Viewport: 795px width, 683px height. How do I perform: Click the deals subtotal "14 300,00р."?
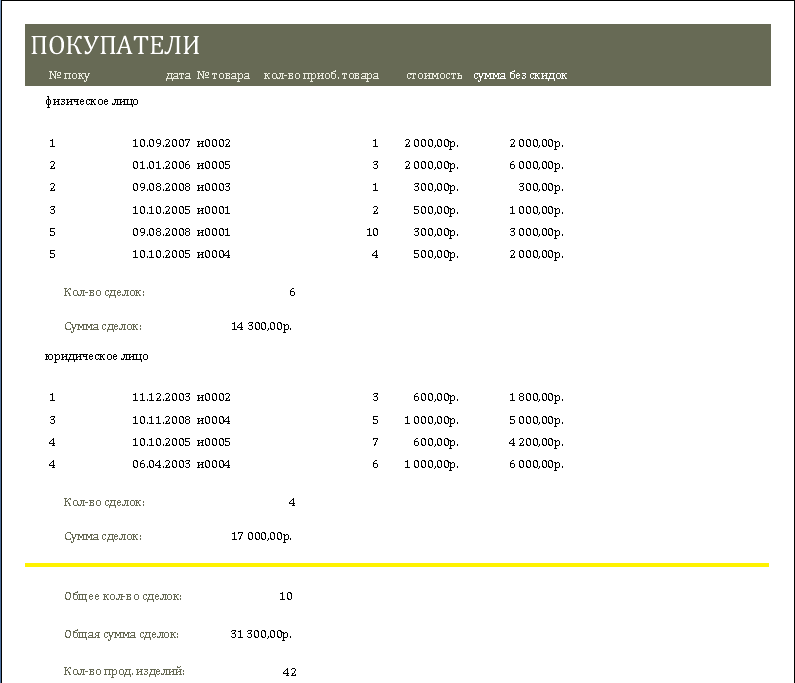(261, 327)
